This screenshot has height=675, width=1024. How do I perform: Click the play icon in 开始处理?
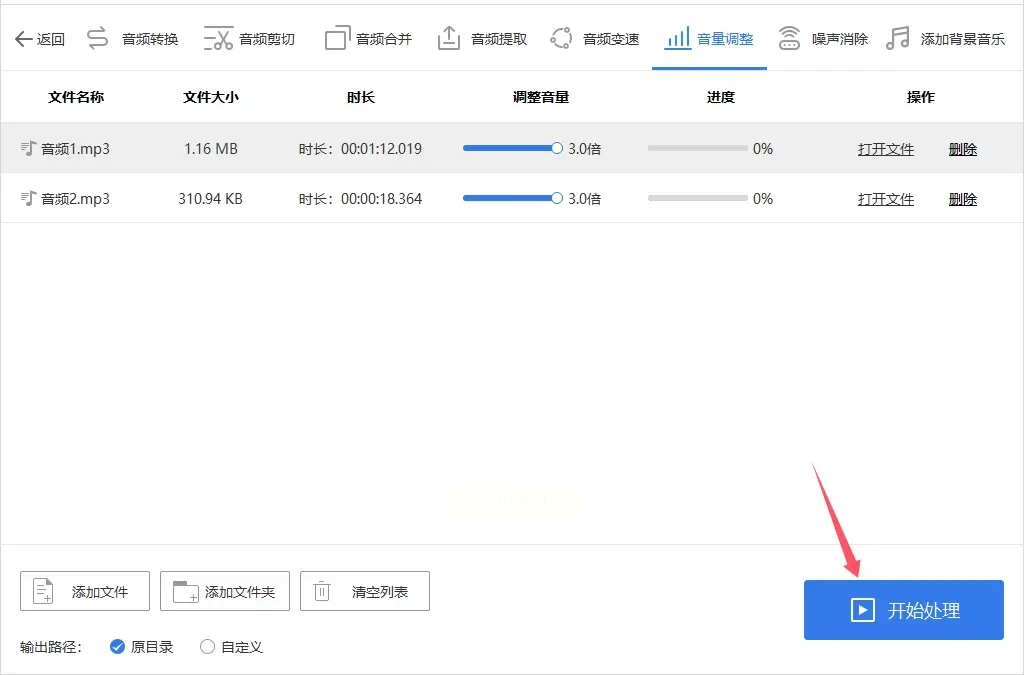click(x=862, y=610)
